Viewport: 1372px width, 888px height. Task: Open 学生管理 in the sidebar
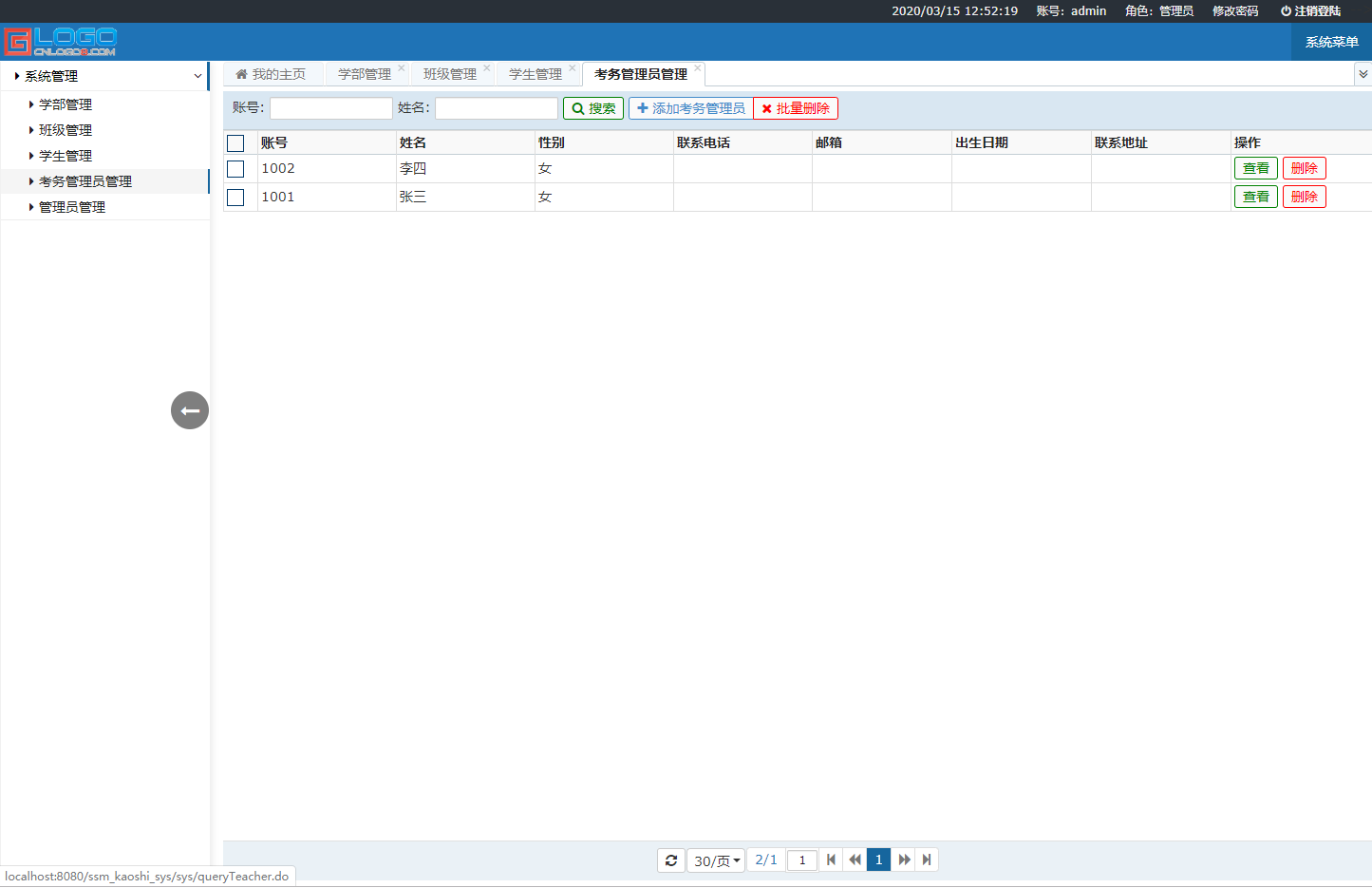coord(66,156)
